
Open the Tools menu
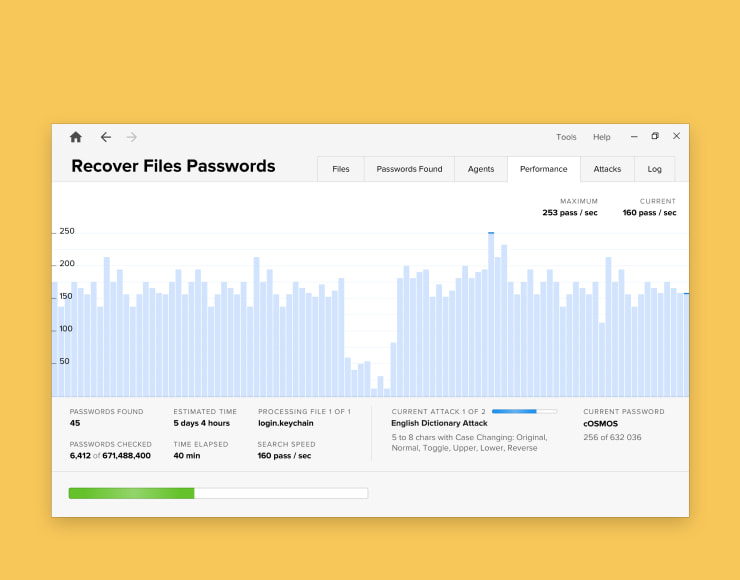pos(566,137)
